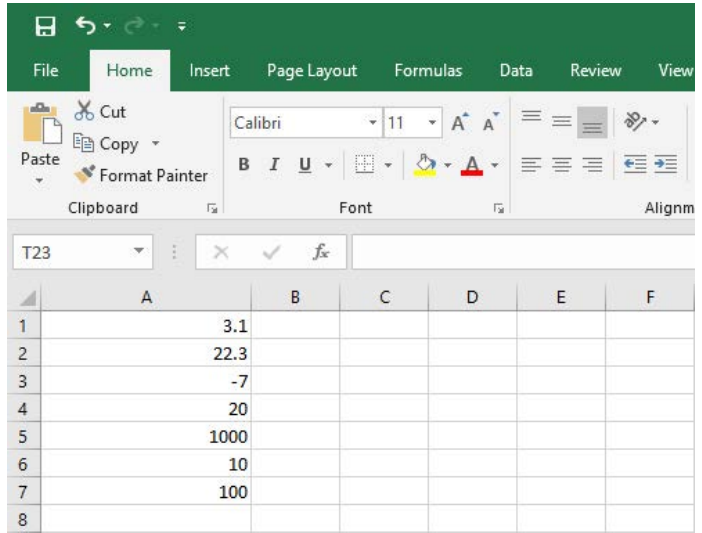Open the Page Layout tab
Screen dimensions: 702x533
(312, 70)
